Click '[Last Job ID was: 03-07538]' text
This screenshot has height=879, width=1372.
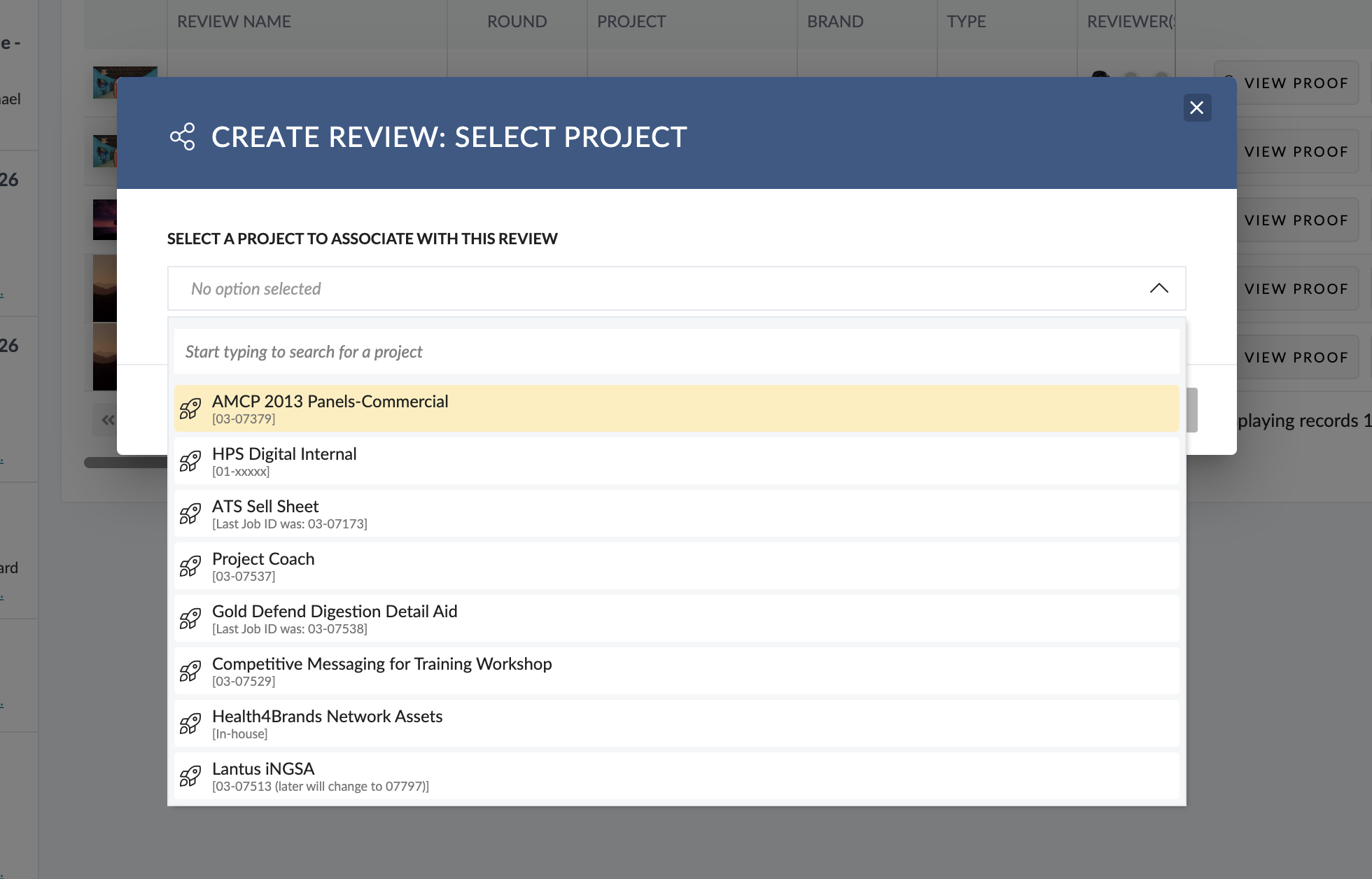290,629
